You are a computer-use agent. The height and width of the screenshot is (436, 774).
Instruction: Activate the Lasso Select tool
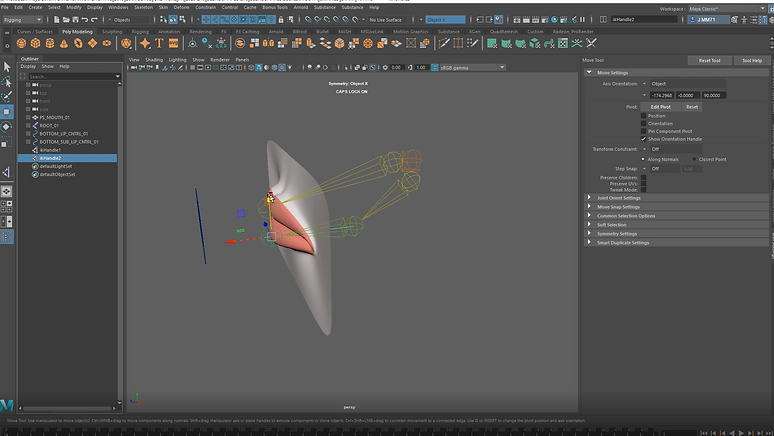point(7,81)
